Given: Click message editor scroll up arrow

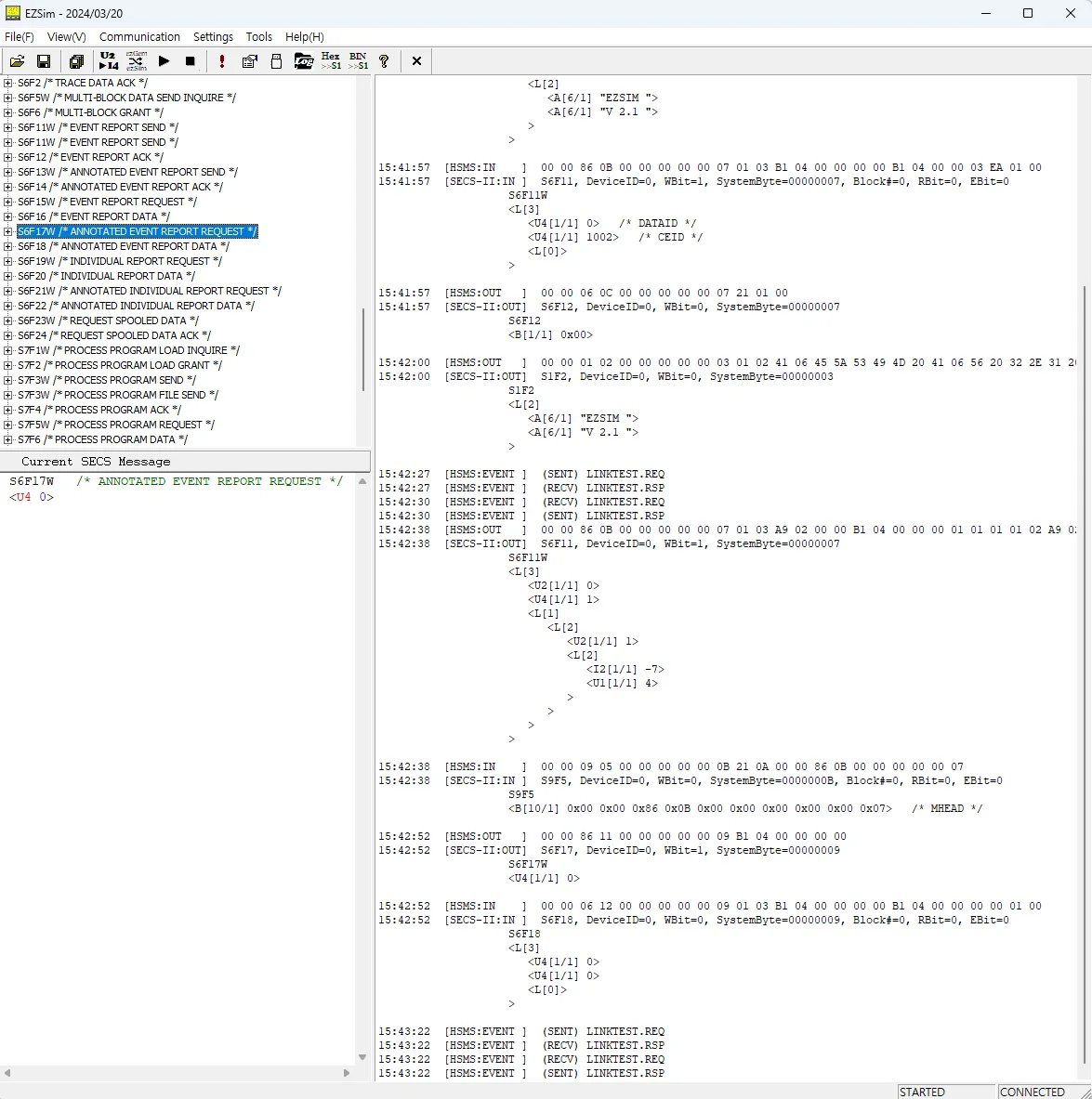Looking at the screenshot, I should pos(362,481).
